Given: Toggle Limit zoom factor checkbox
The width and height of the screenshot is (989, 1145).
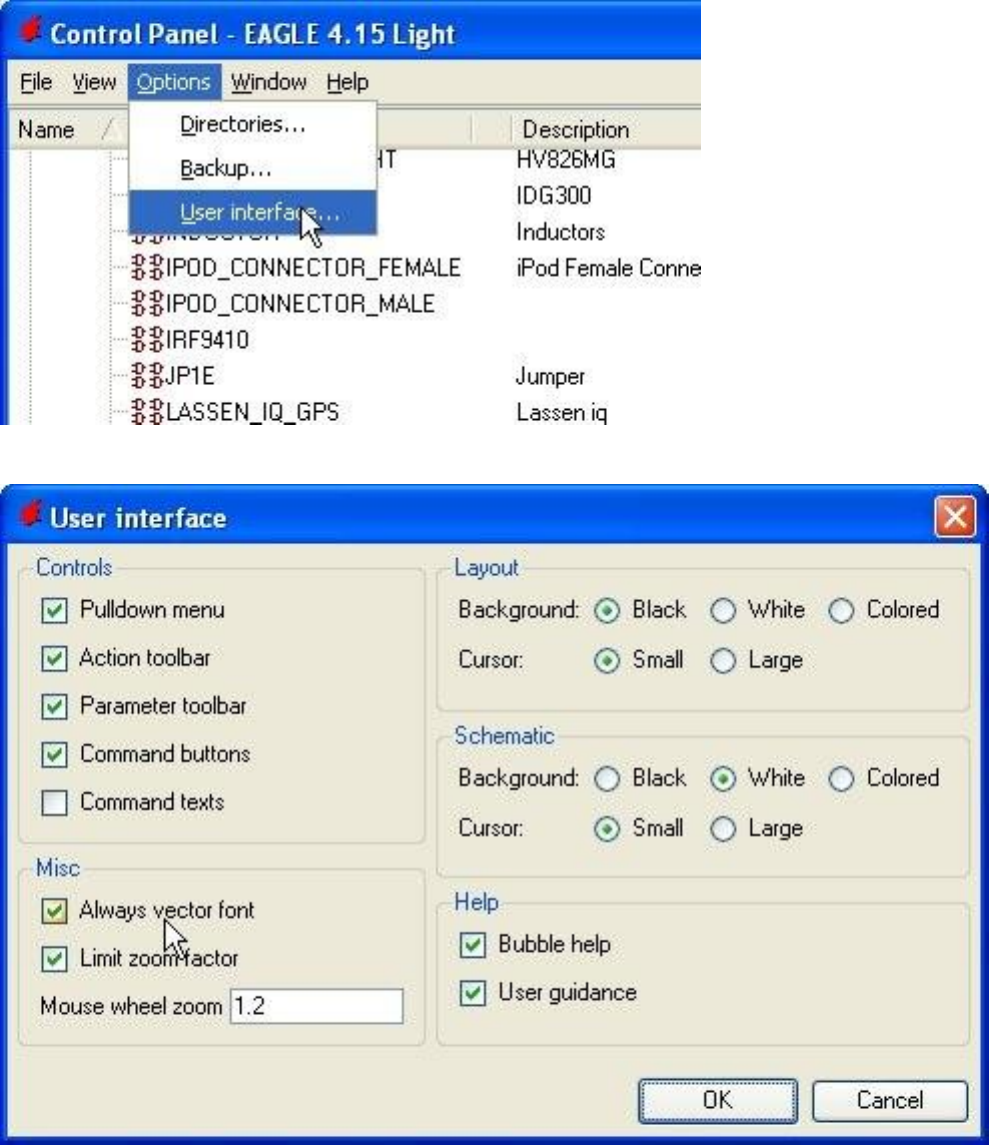Looking at the screenshot, I should [55, 959].
